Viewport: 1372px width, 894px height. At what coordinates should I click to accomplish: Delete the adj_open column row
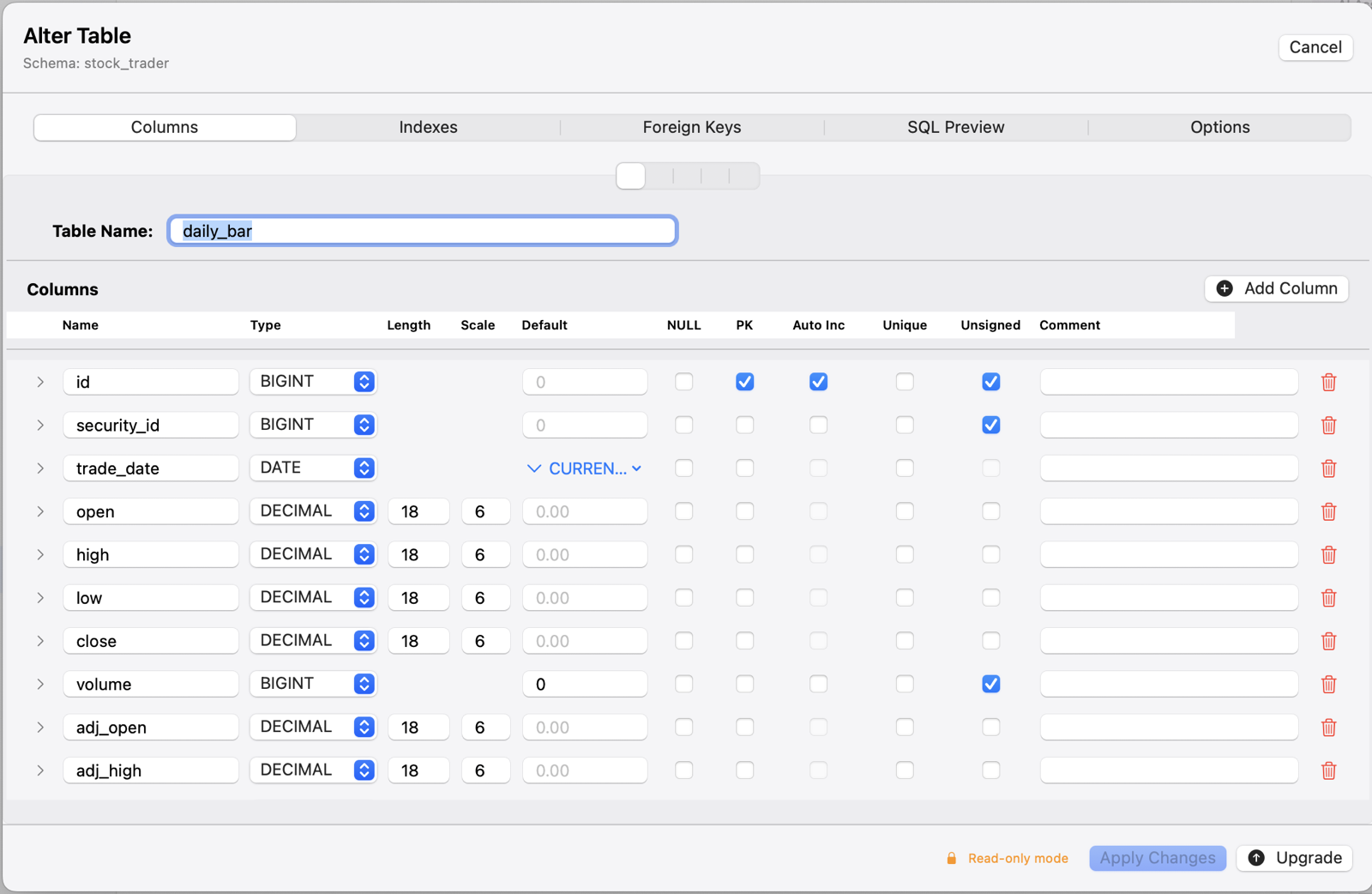click(x=1328, y=728)
